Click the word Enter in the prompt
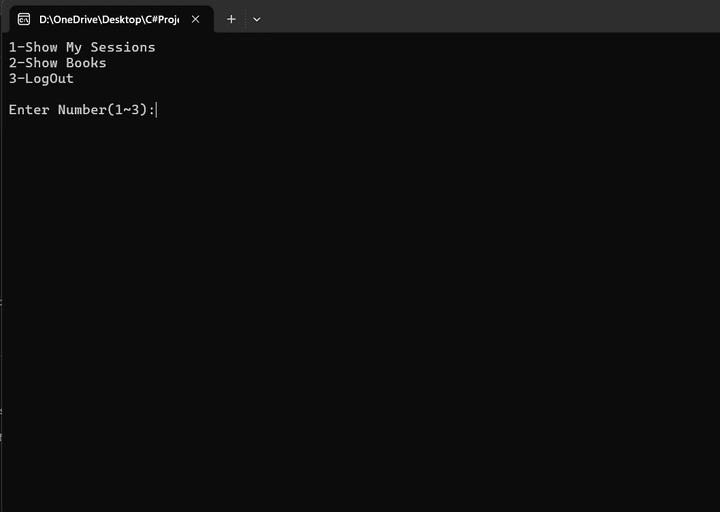Screen dimensions: 720x512 pyautogui.click(x=29, y=110)
